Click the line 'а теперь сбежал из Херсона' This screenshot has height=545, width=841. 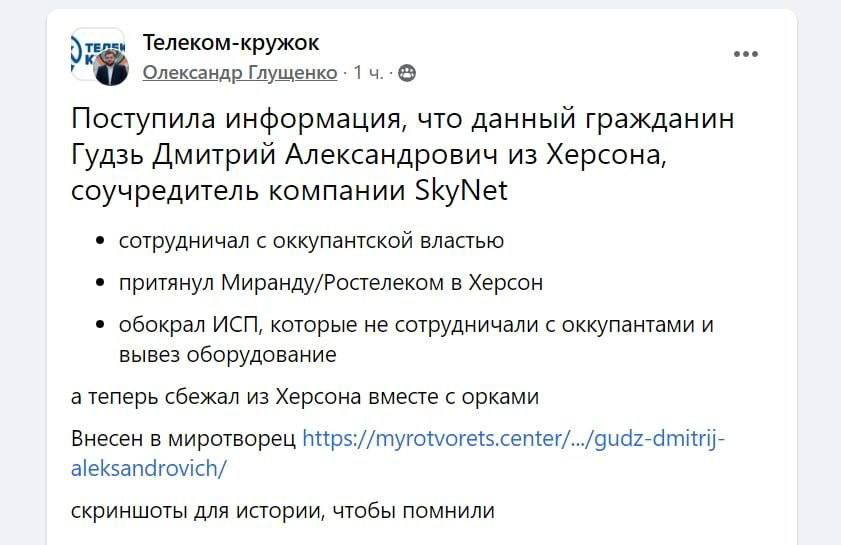(x=305, y=397)
